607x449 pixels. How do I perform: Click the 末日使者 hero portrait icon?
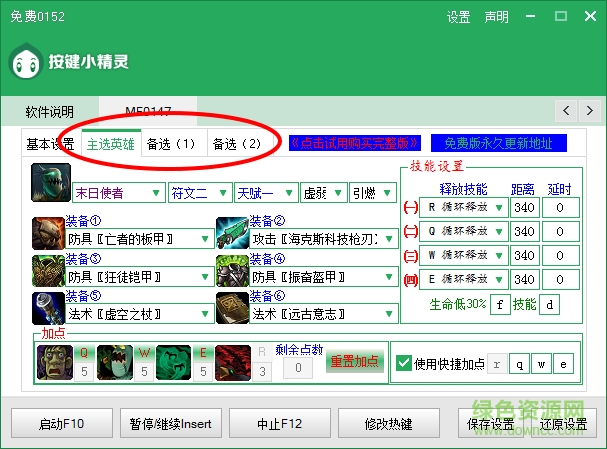click(49, 183)
